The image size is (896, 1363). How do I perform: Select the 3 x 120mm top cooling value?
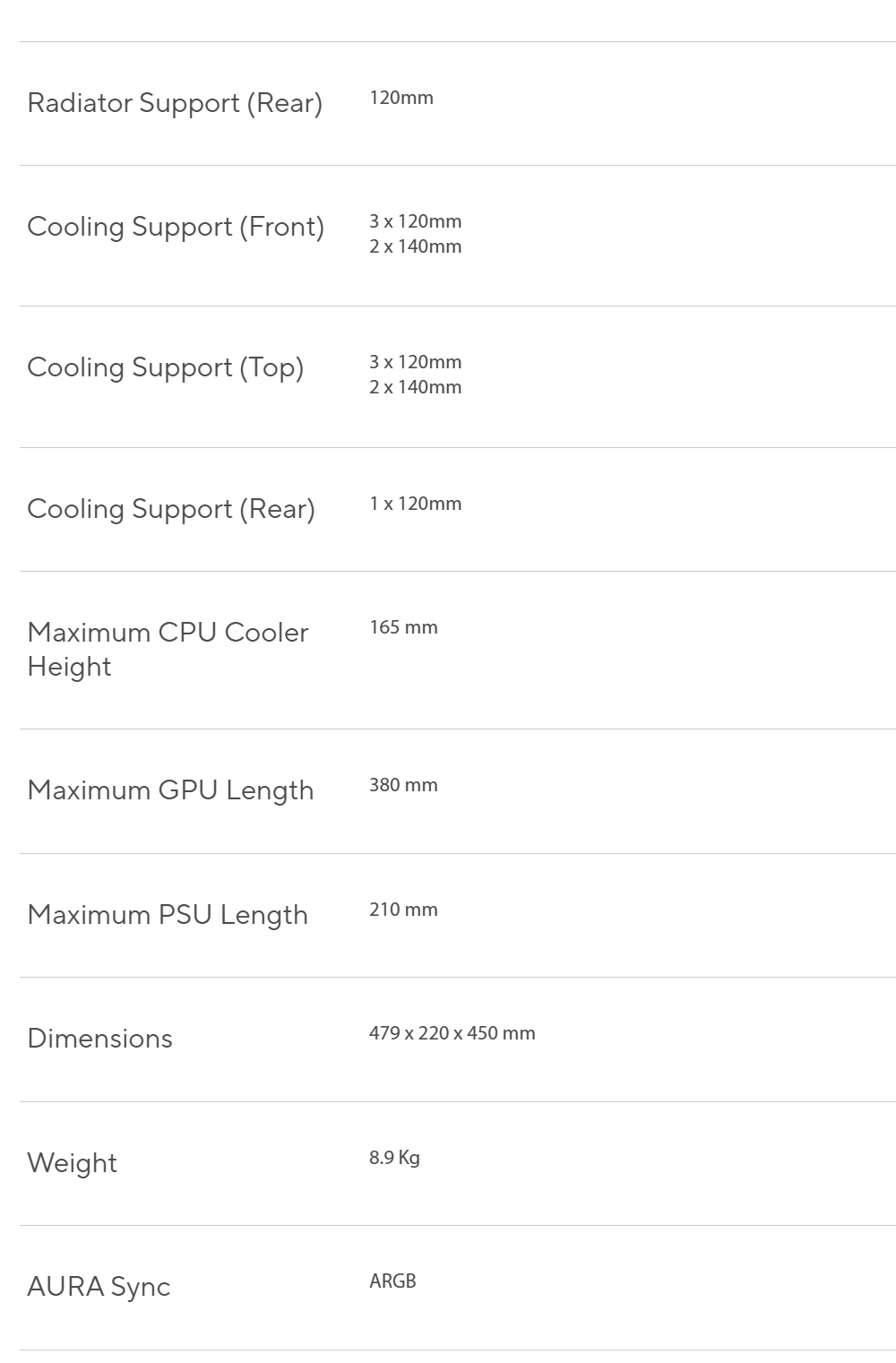click(416, 362)
